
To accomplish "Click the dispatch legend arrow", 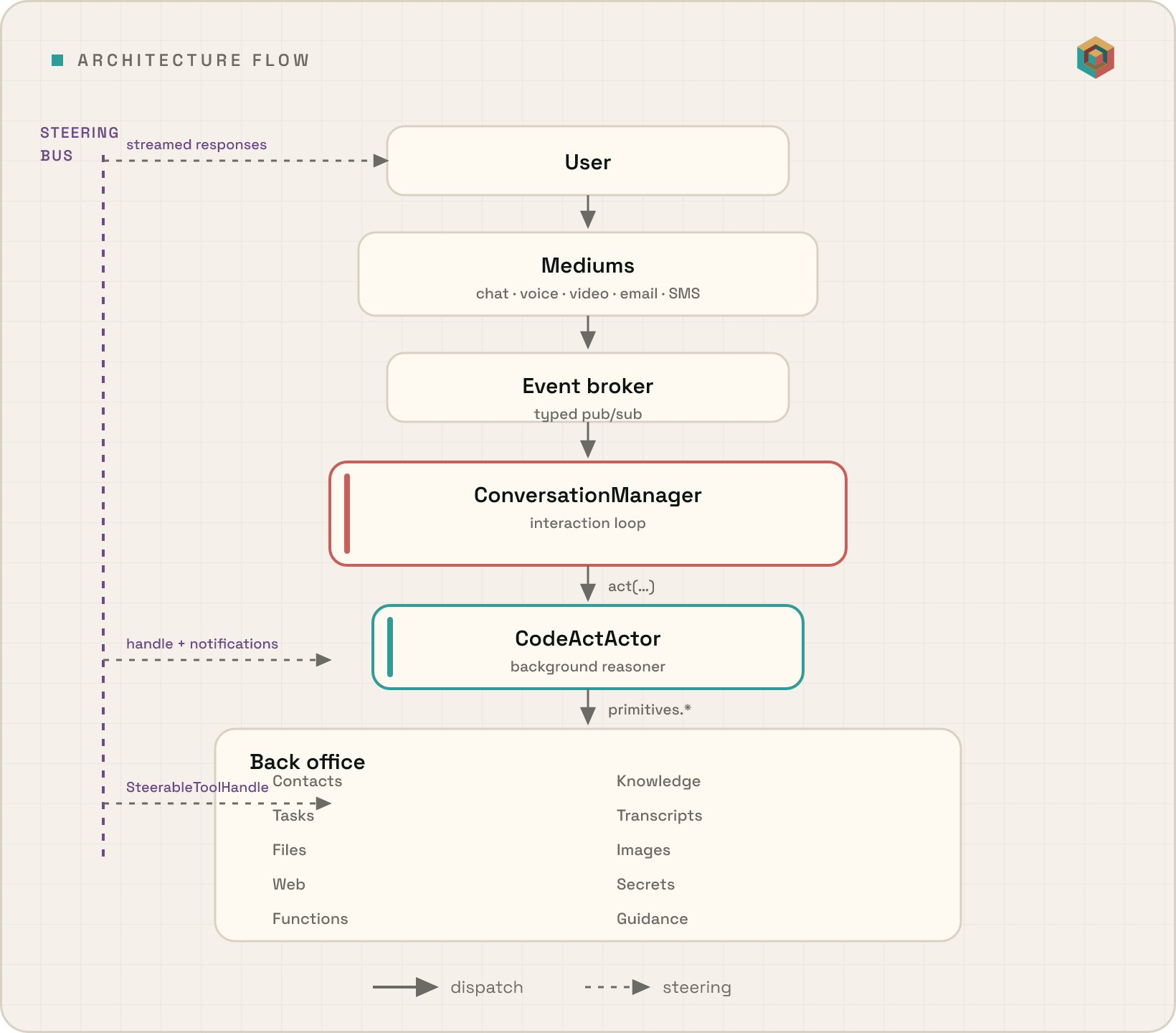I will coord(405,987).
